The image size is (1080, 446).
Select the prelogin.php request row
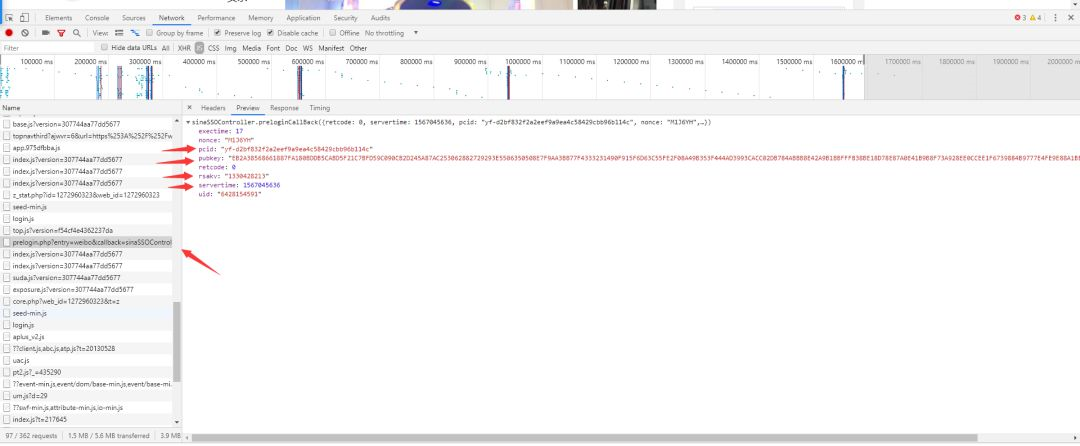87,242
